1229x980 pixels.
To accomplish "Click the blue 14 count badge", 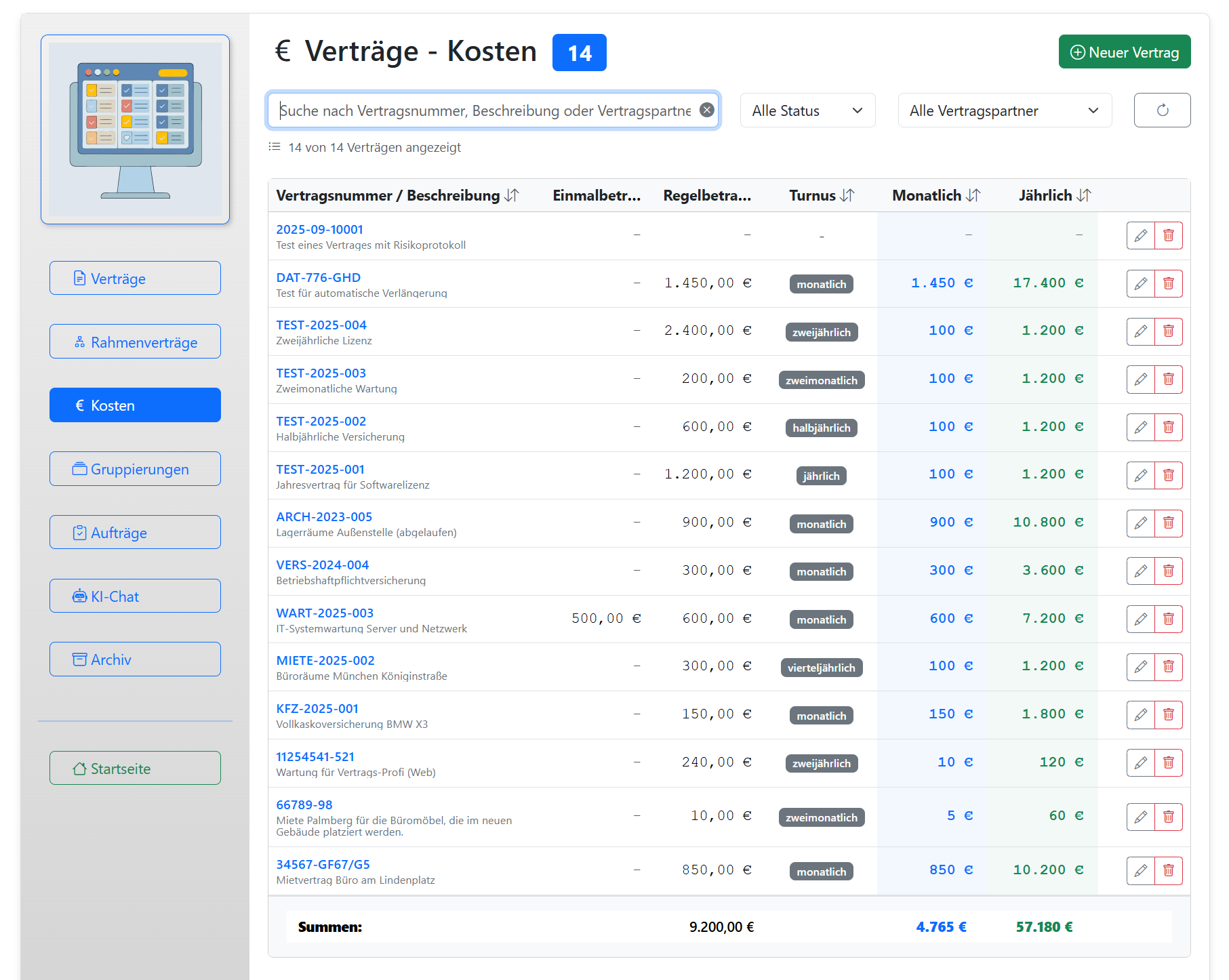I will click(x=579, y=52).
